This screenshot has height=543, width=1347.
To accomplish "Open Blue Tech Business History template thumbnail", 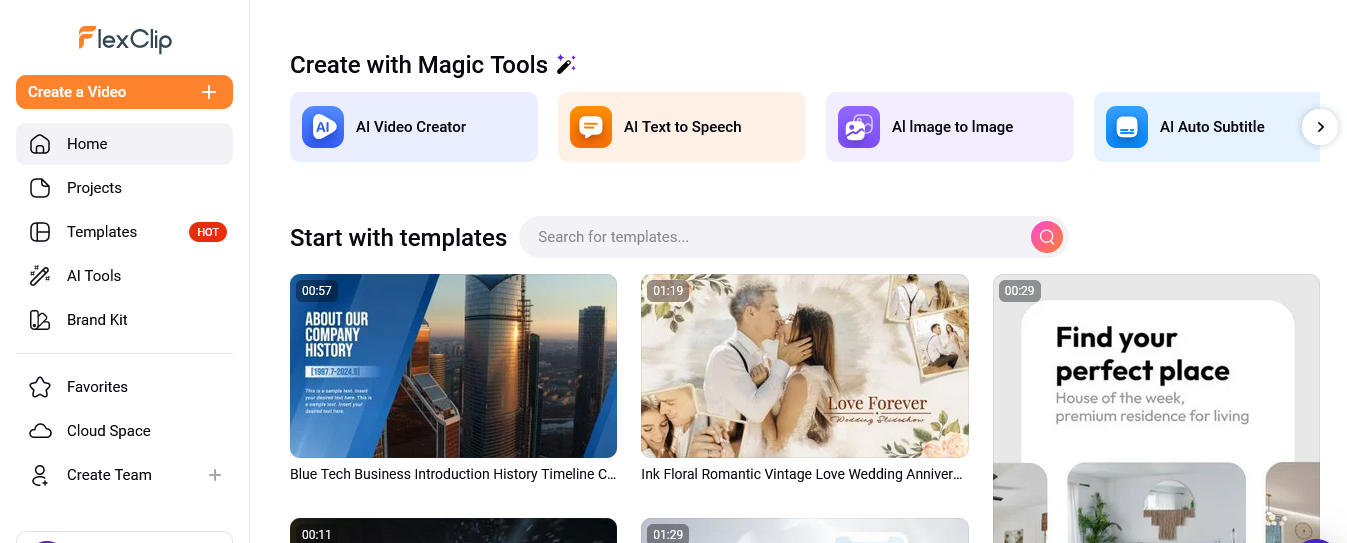I will [x=453, y=366].
